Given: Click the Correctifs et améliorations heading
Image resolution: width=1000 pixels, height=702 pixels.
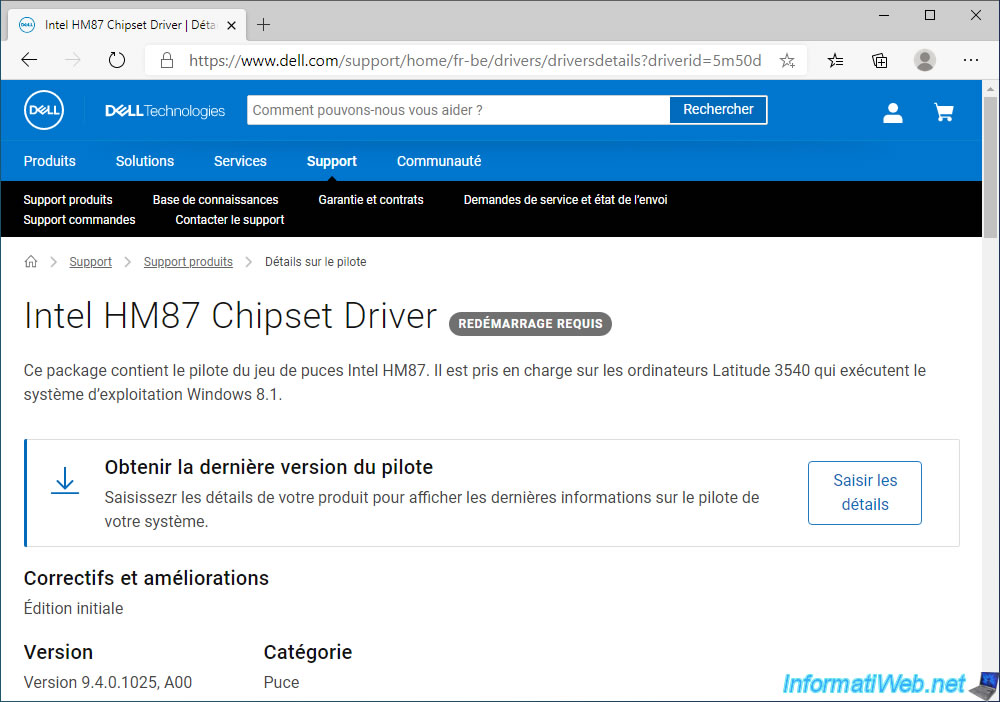Looking at the screenshot, I should pos(146,578).
